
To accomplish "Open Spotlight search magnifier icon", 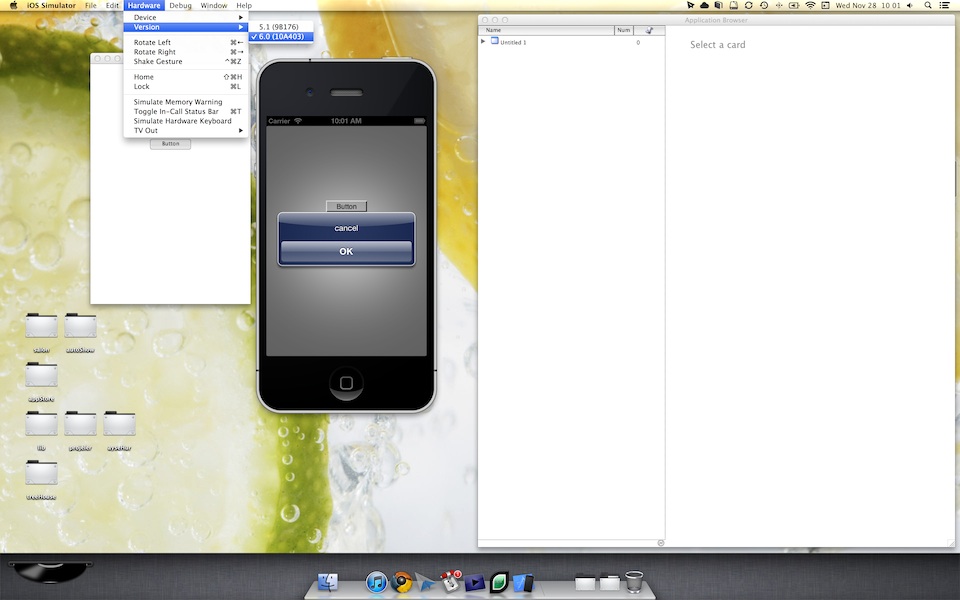I will click(926, 6).
